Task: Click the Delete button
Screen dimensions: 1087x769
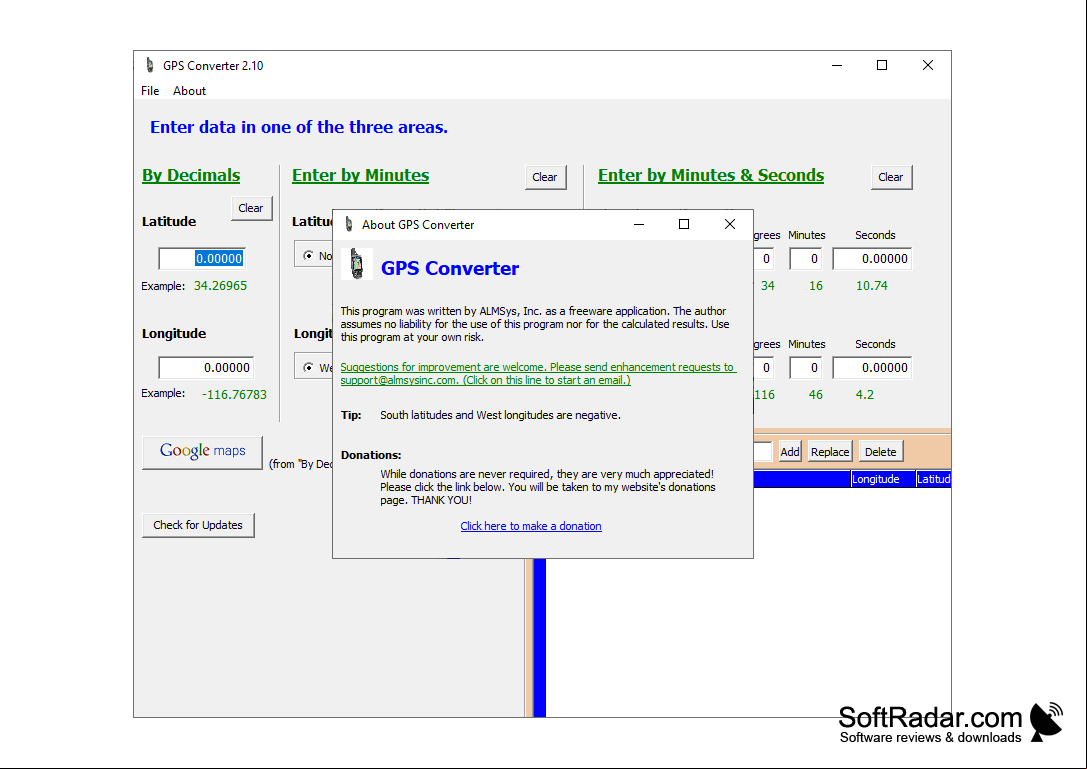Action: [x=881, y=452]
